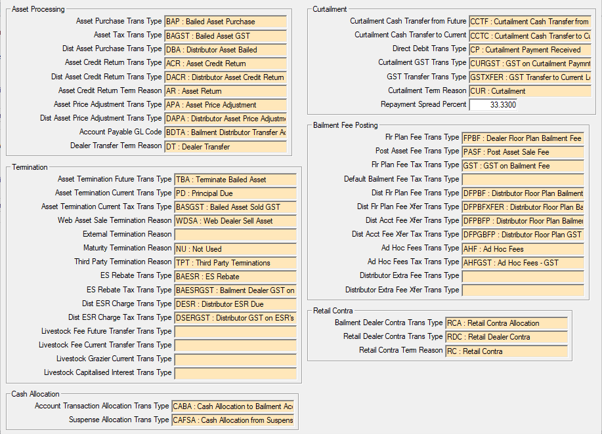Viewport: 602px width, 434px height.
Task: Select the Asset Termination Current Trans Type field
Action: pyautogui.click(x=235, y=193)
